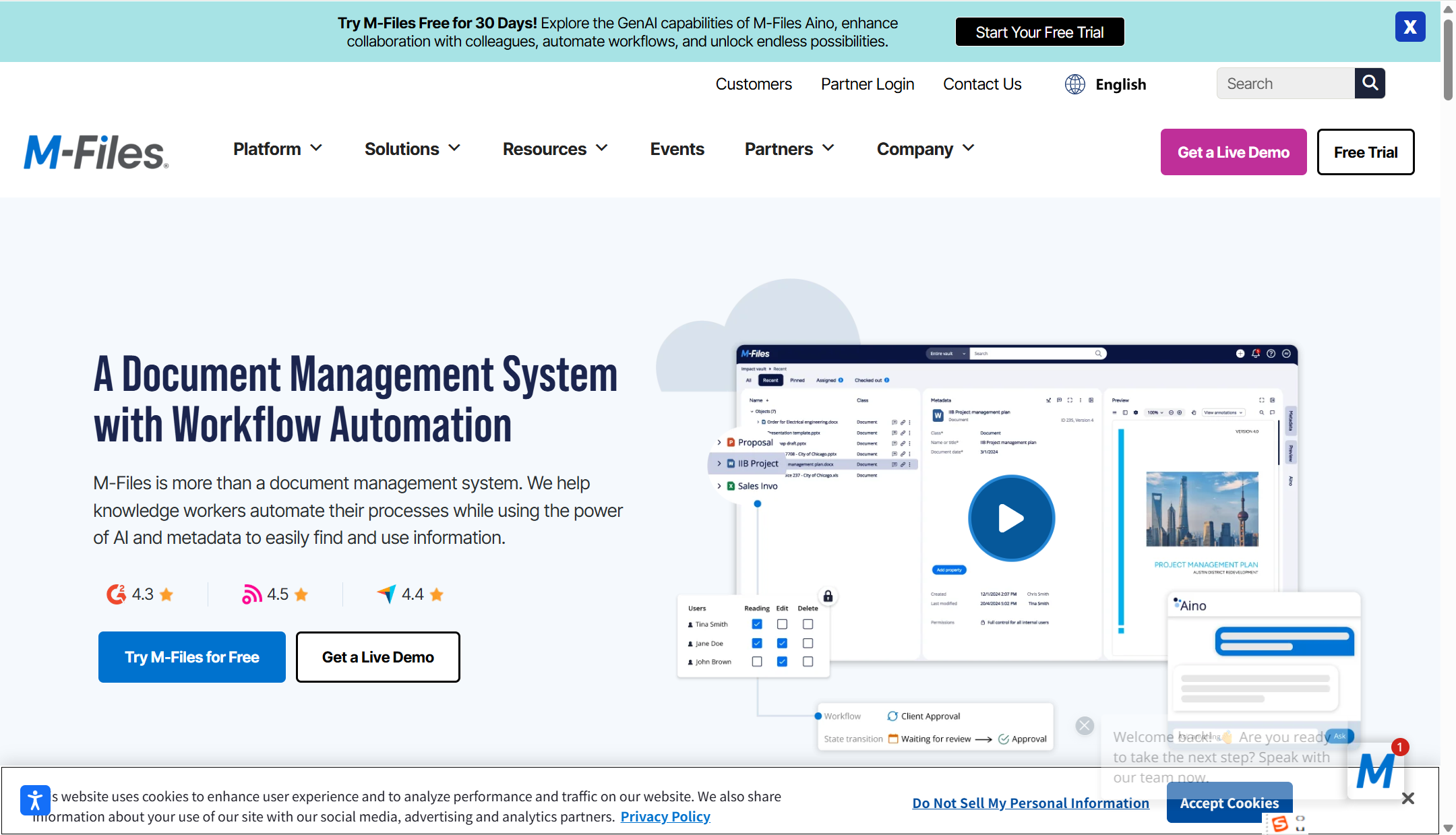Open the accessibility widget icon

(x=35, y=800)
